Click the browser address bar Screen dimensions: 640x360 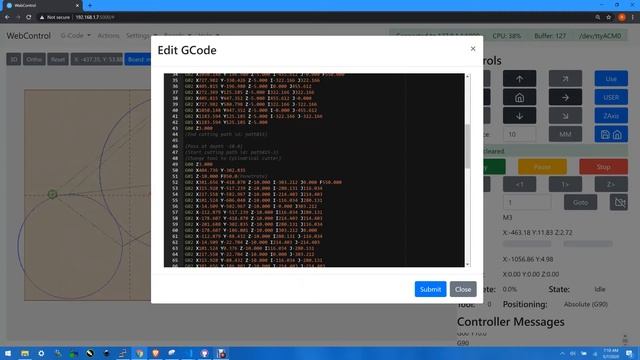coord(314,17)
